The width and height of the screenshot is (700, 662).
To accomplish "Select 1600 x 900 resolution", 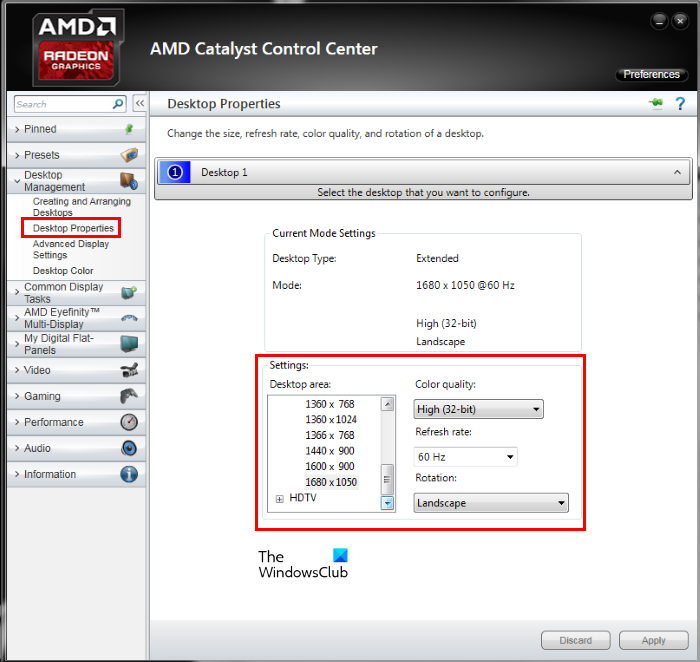I will click(330, 466).
